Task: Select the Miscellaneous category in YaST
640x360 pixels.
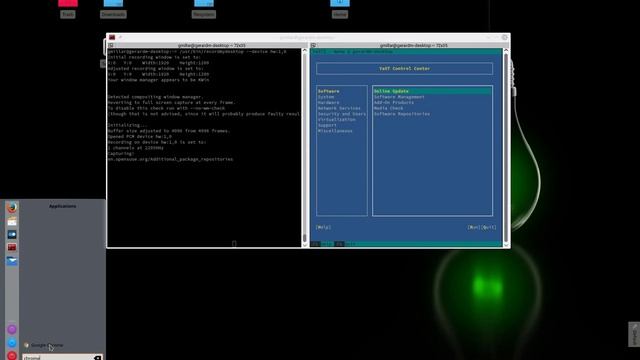Action: [x=335, y=131]
